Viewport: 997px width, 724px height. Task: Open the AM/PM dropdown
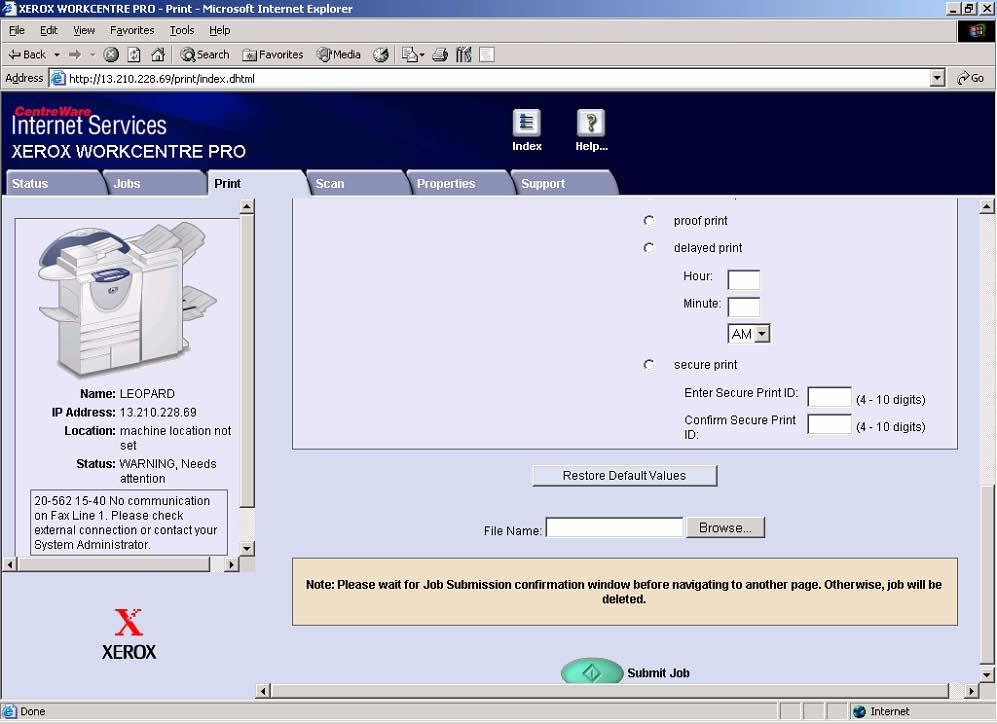pos(748,334)
